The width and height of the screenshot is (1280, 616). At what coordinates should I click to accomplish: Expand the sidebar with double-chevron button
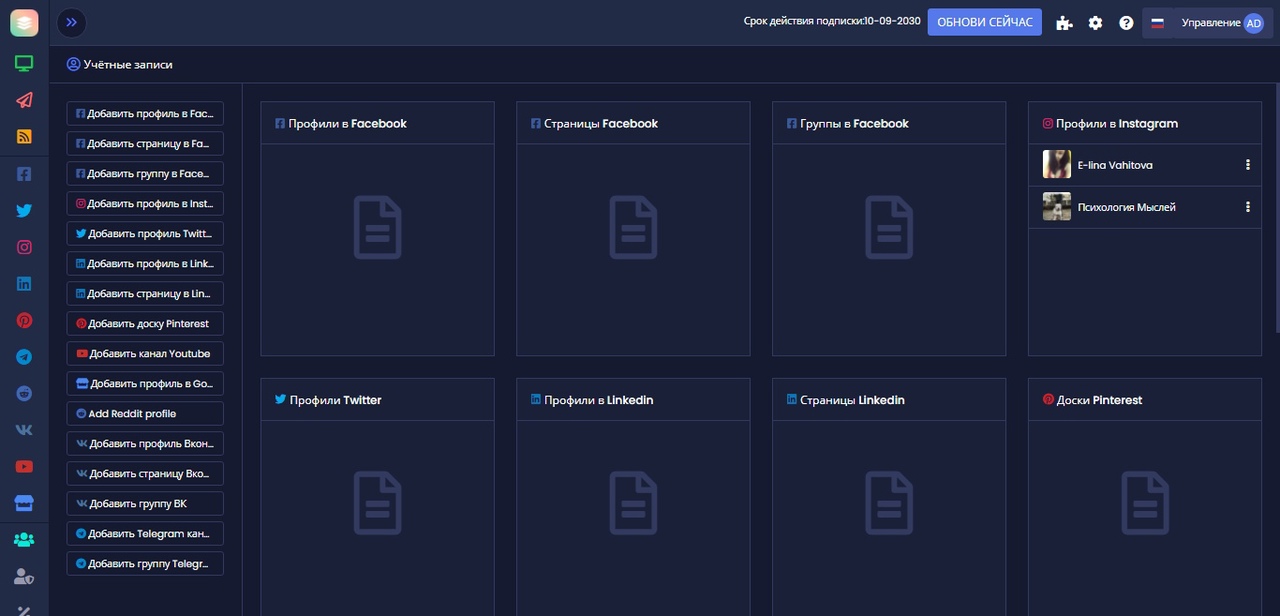[x=71, y=22]
